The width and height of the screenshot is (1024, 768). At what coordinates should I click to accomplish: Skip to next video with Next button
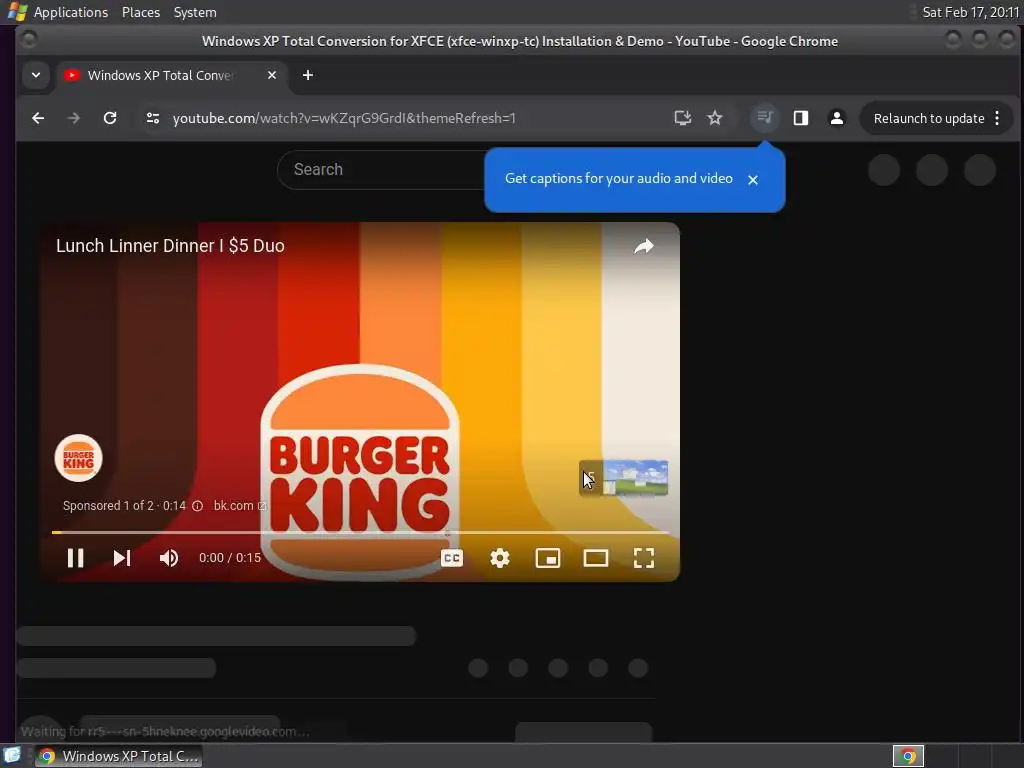click(x=122, y=558)
